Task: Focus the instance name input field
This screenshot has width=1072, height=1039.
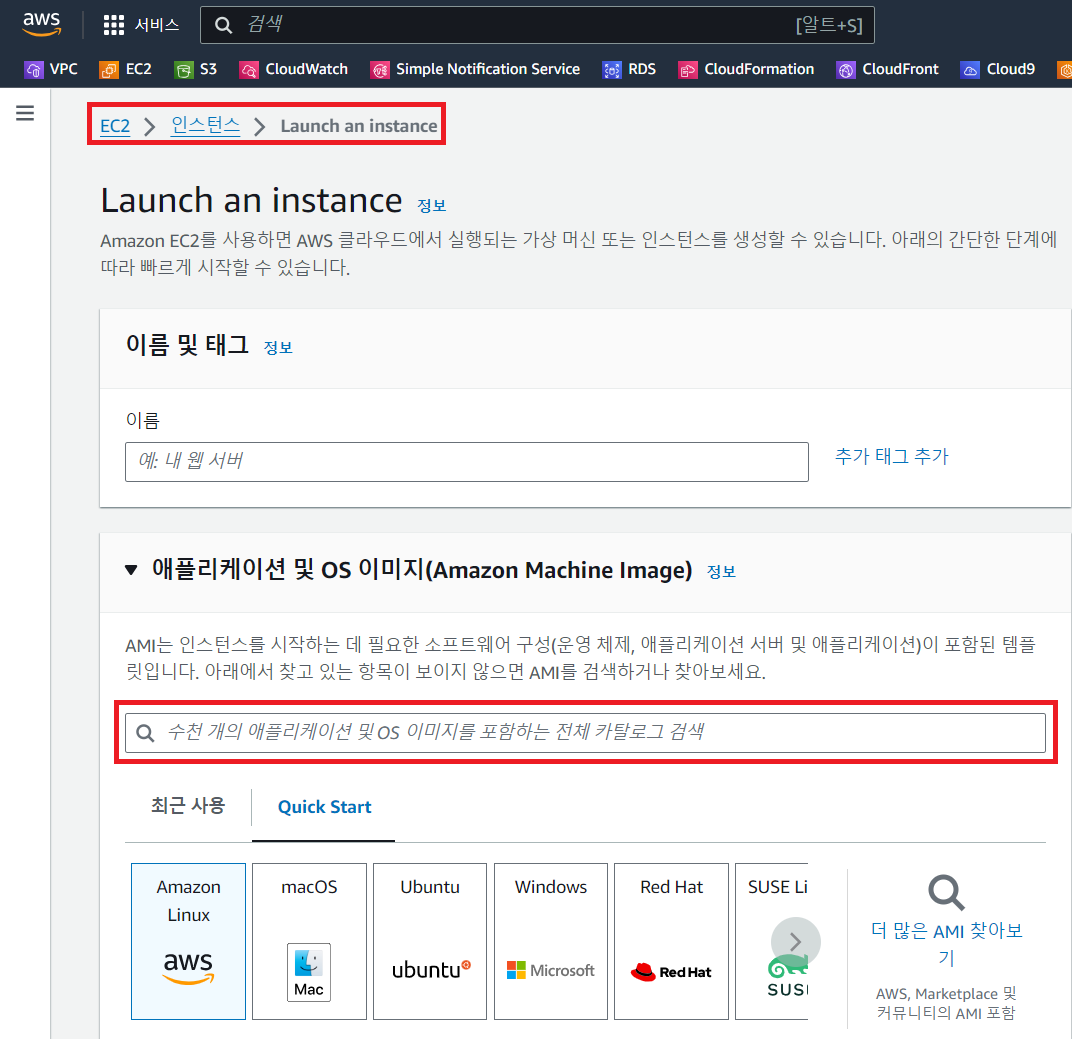Action: [466, 462]
